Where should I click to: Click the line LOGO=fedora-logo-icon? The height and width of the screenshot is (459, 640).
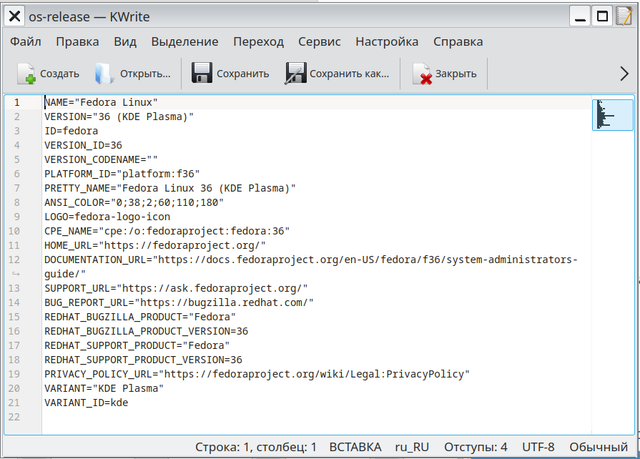(x=107, y=217)
